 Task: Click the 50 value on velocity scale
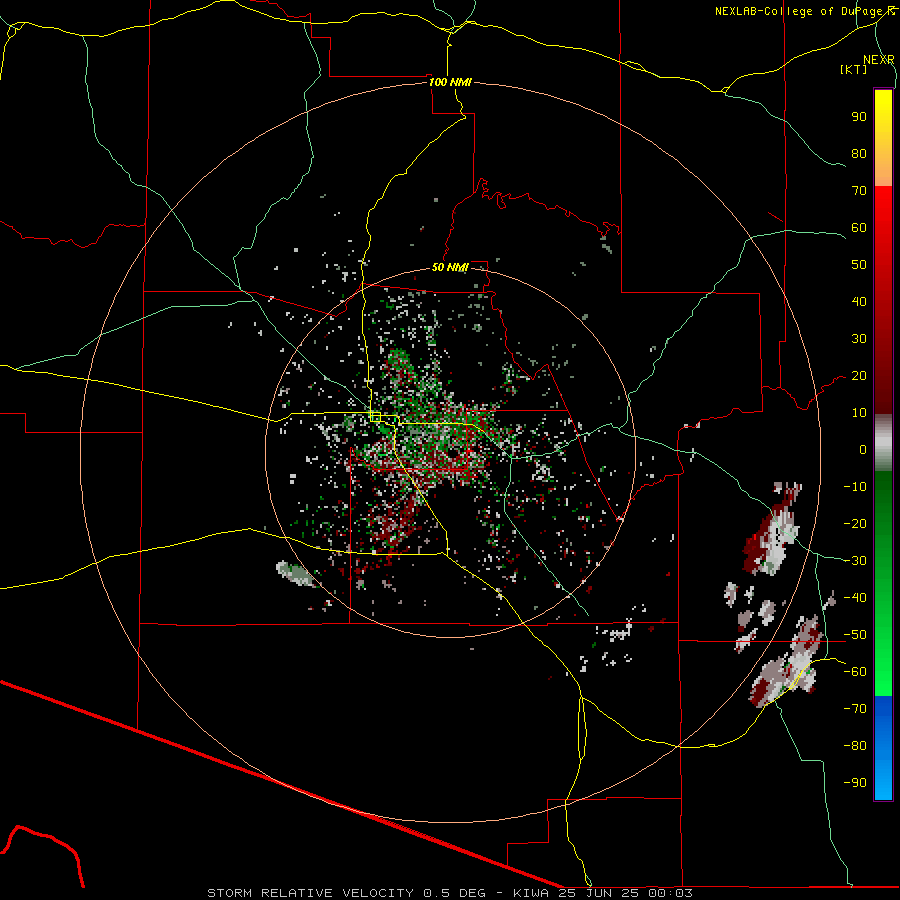(x=859, y=265)
